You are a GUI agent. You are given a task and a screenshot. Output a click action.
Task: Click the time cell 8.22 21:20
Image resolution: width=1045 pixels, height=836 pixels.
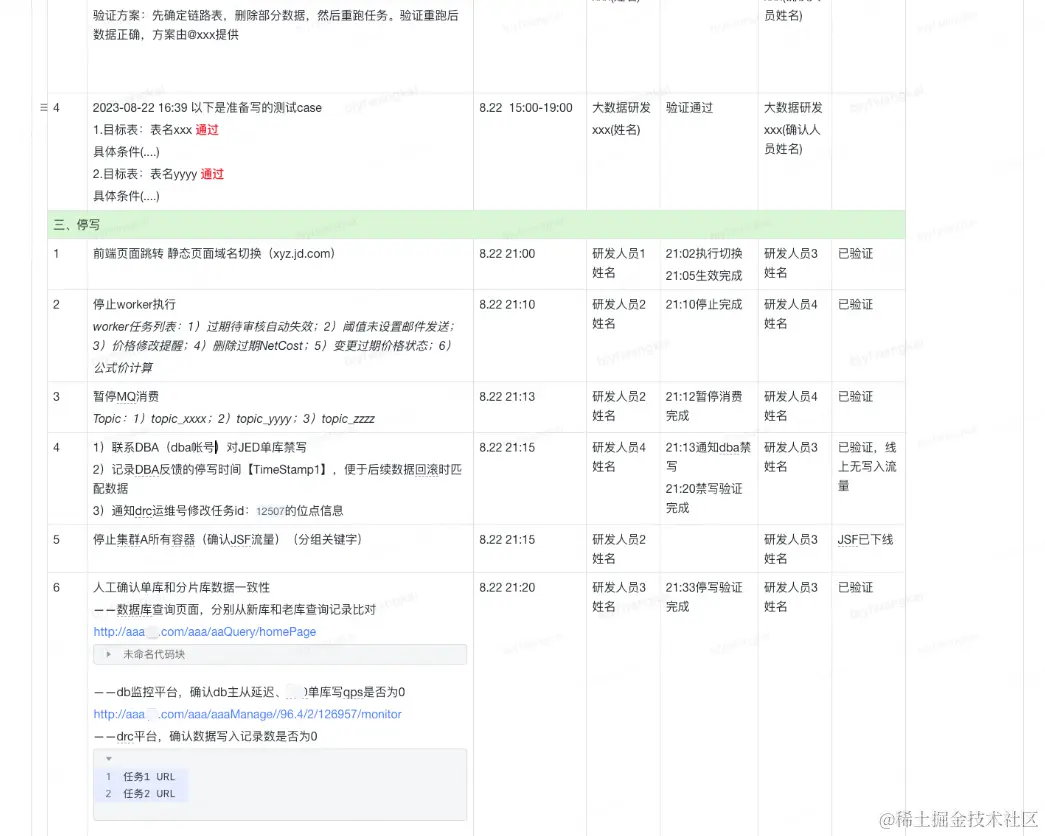tap(507, 587)
